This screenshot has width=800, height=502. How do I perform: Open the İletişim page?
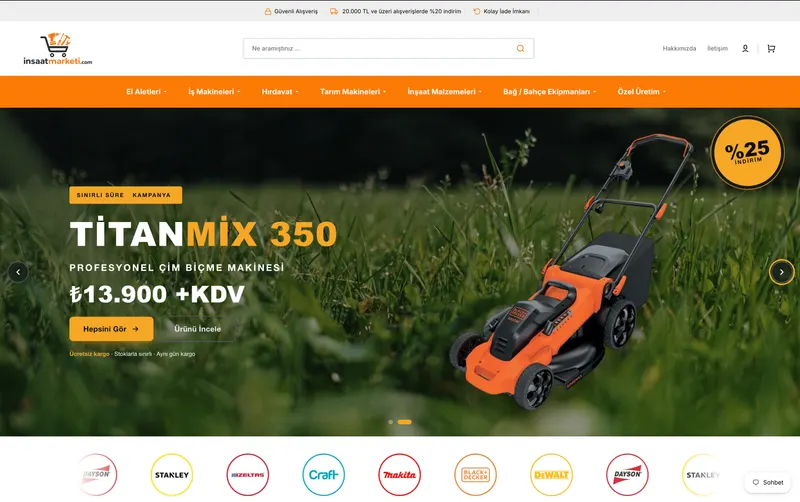coord(717,48)
